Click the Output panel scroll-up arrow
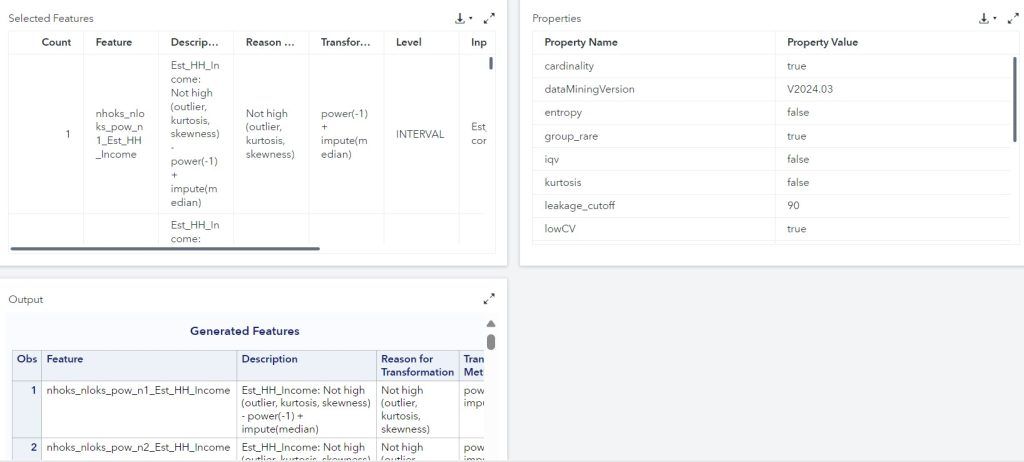 490,324
